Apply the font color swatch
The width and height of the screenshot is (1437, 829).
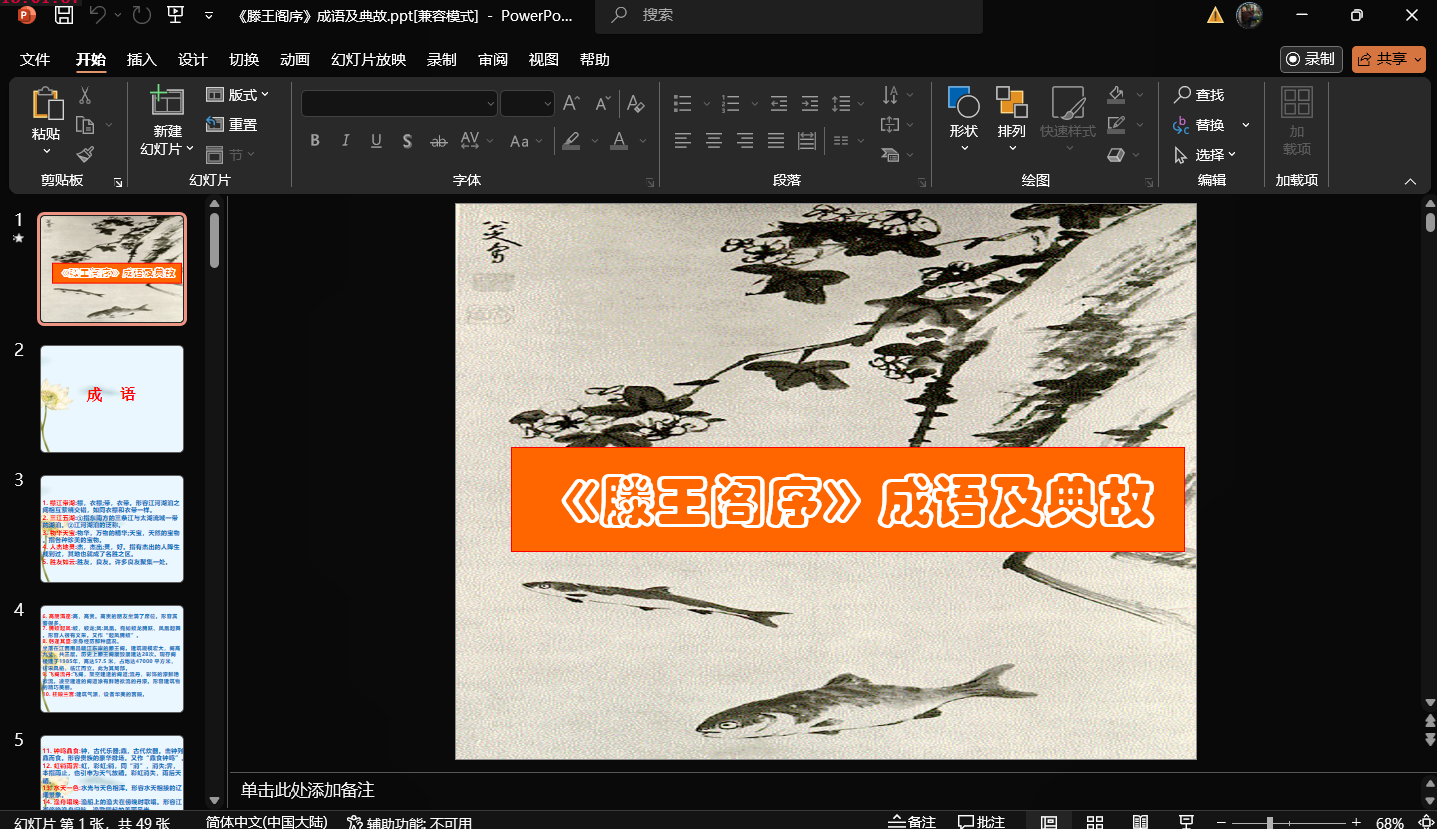619,141
